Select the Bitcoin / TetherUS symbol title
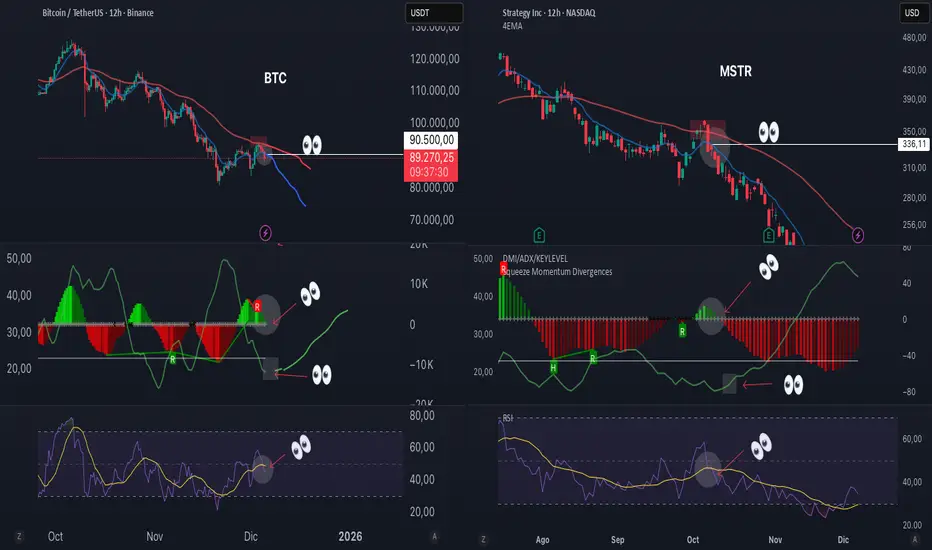 point(98,12)
